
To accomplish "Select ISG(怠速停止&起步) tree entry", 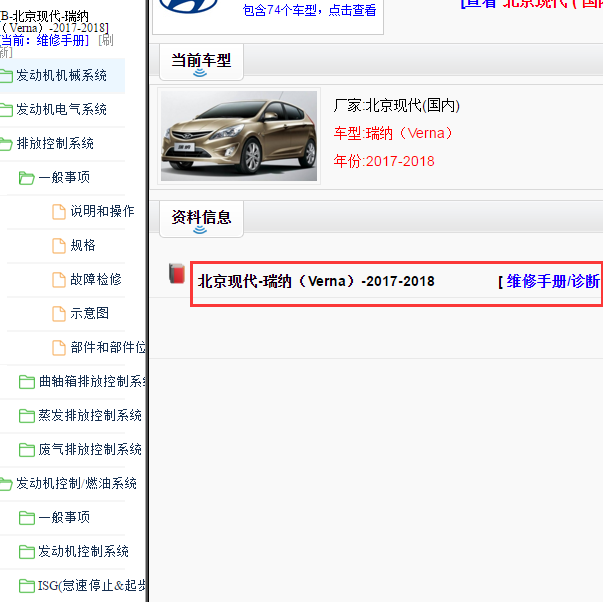I will [92, 585].
